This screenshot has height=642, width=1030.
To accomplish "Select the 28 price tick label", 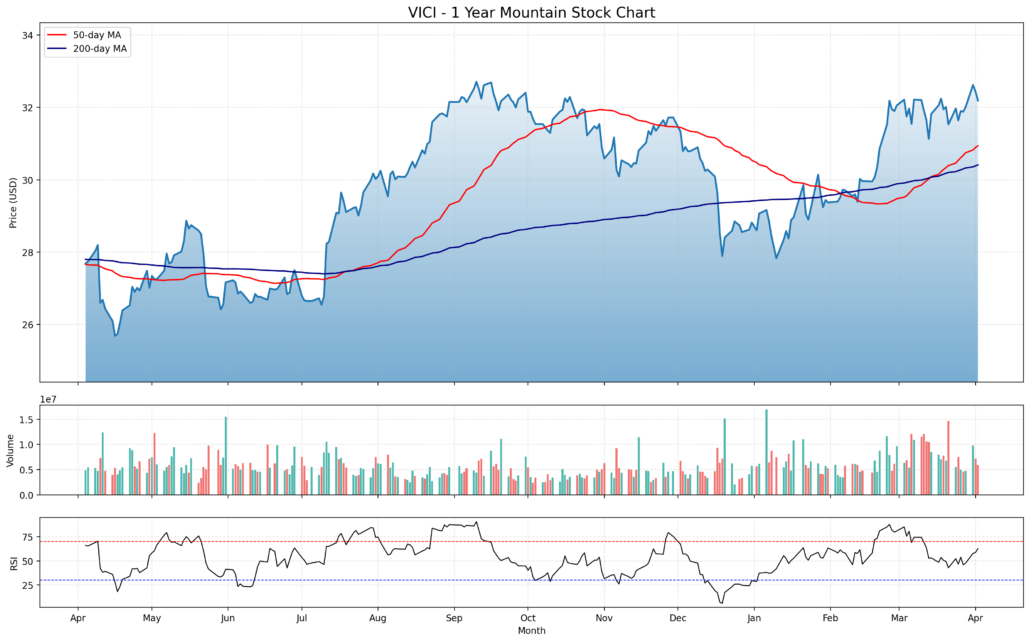I will pyautogui.click(x=27, y=252).
